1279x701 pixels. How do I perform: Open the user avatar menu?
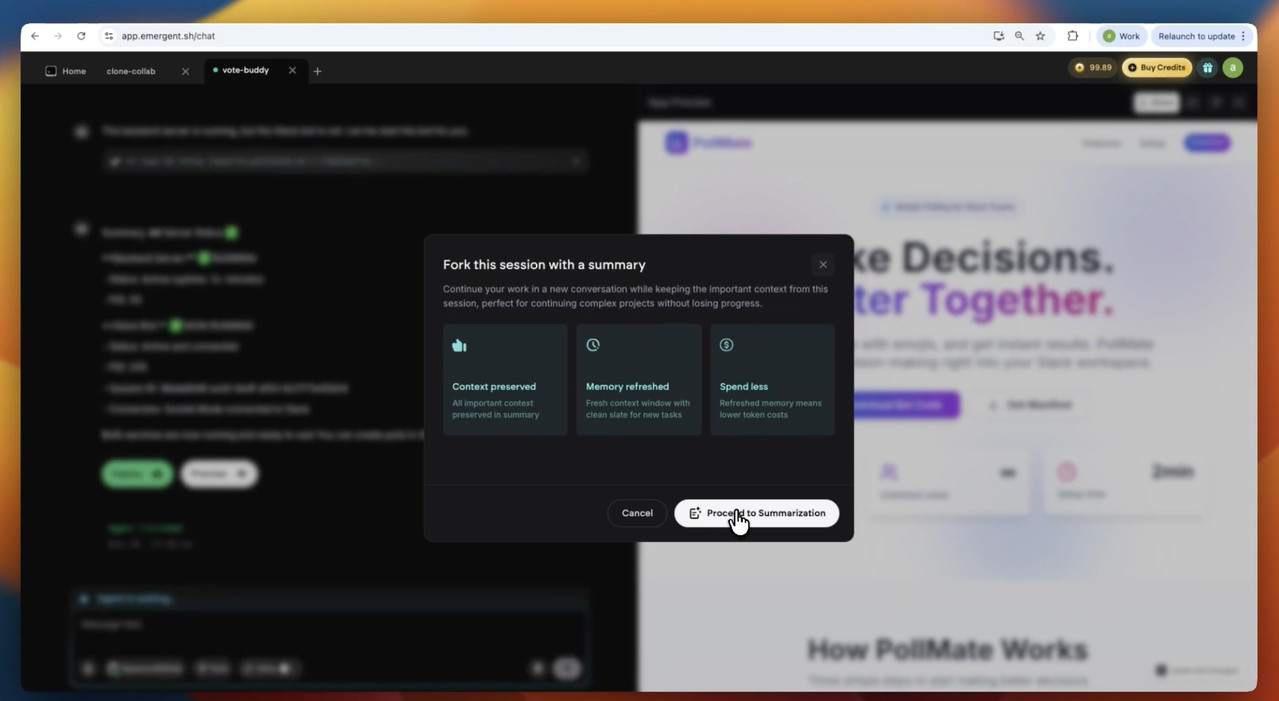(1233, 67)
